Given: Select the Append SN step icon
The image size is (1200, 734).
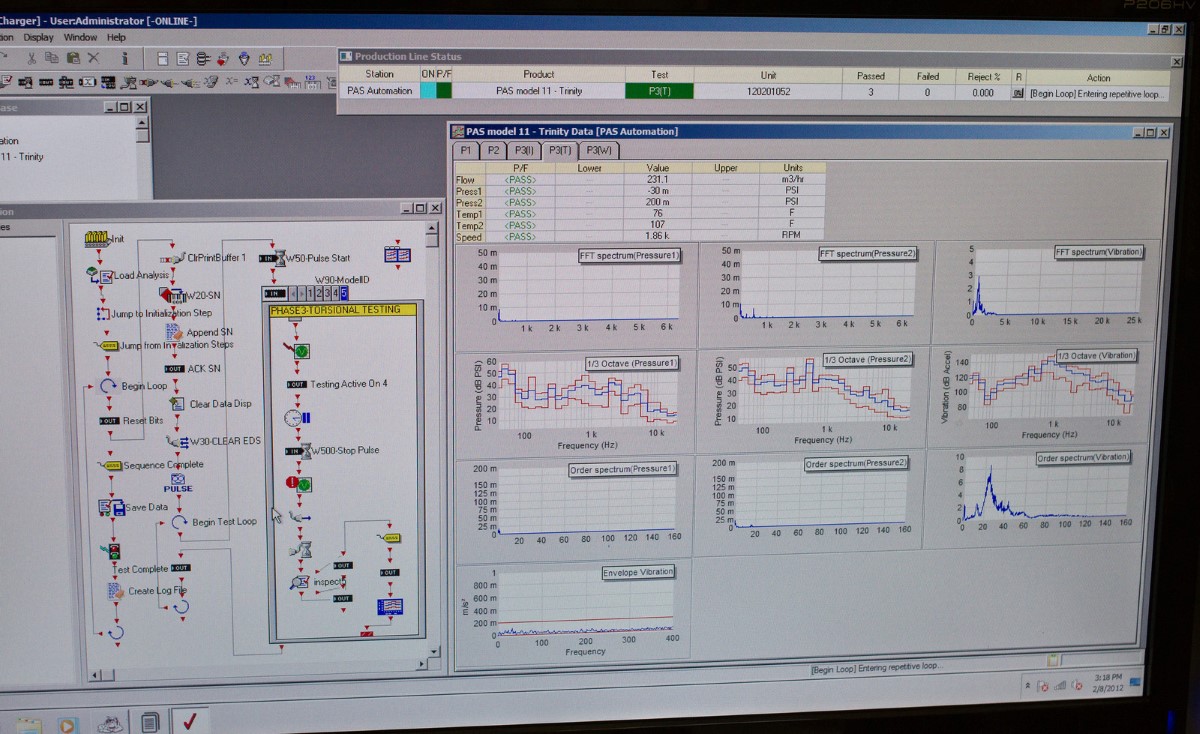Looking at the screenshot, I should [173, 331].
